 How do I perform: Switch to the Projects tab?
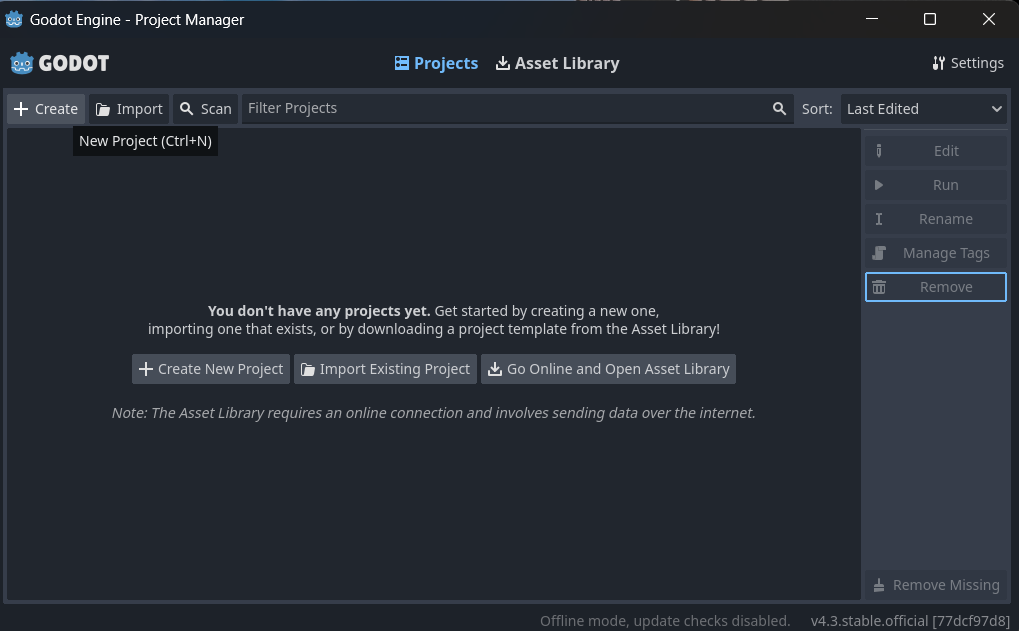pos(436,63)
